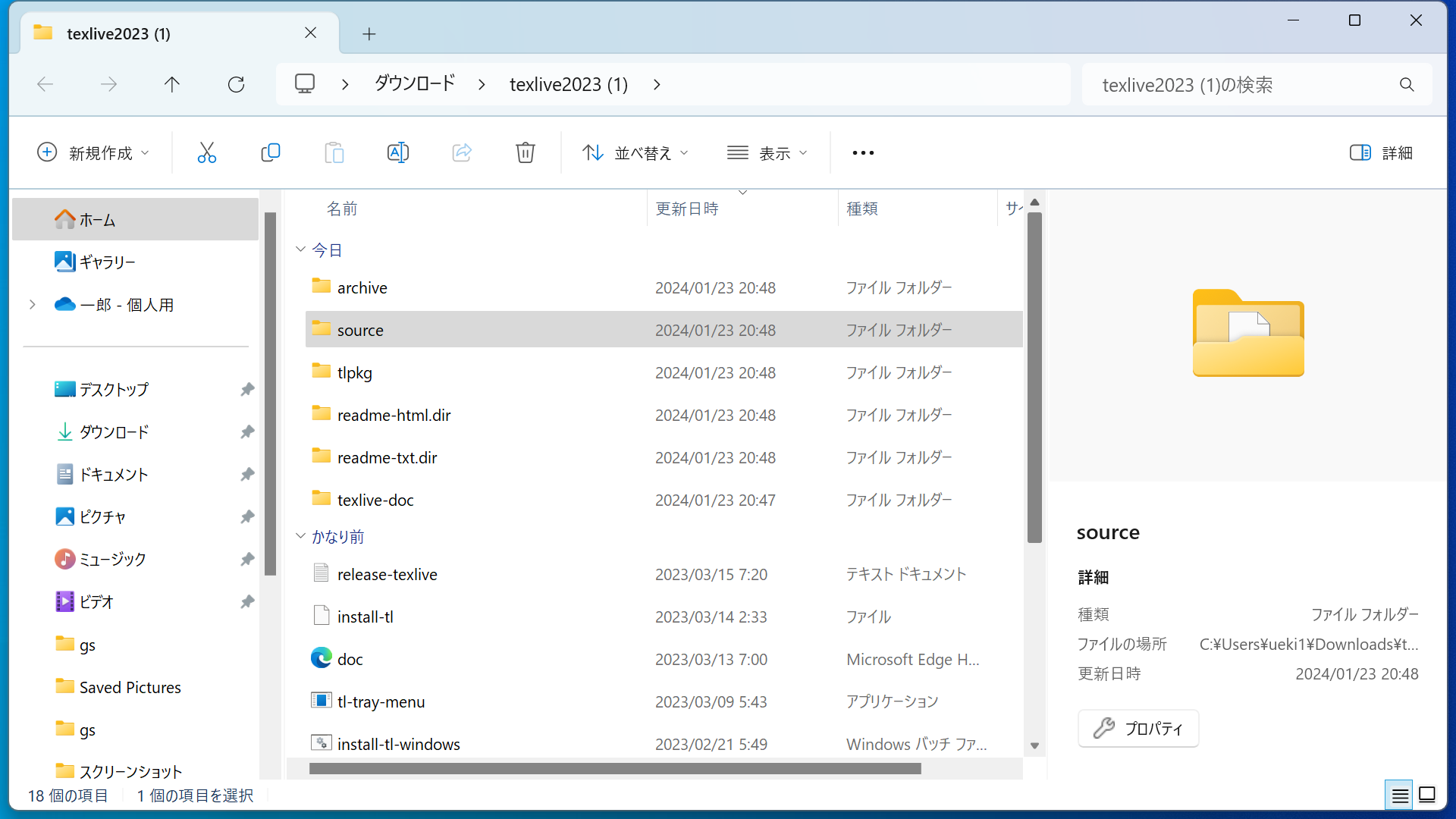Screen dimensions: 1456x819
Task: Add a new tab
Action: [x=369, y=33]
